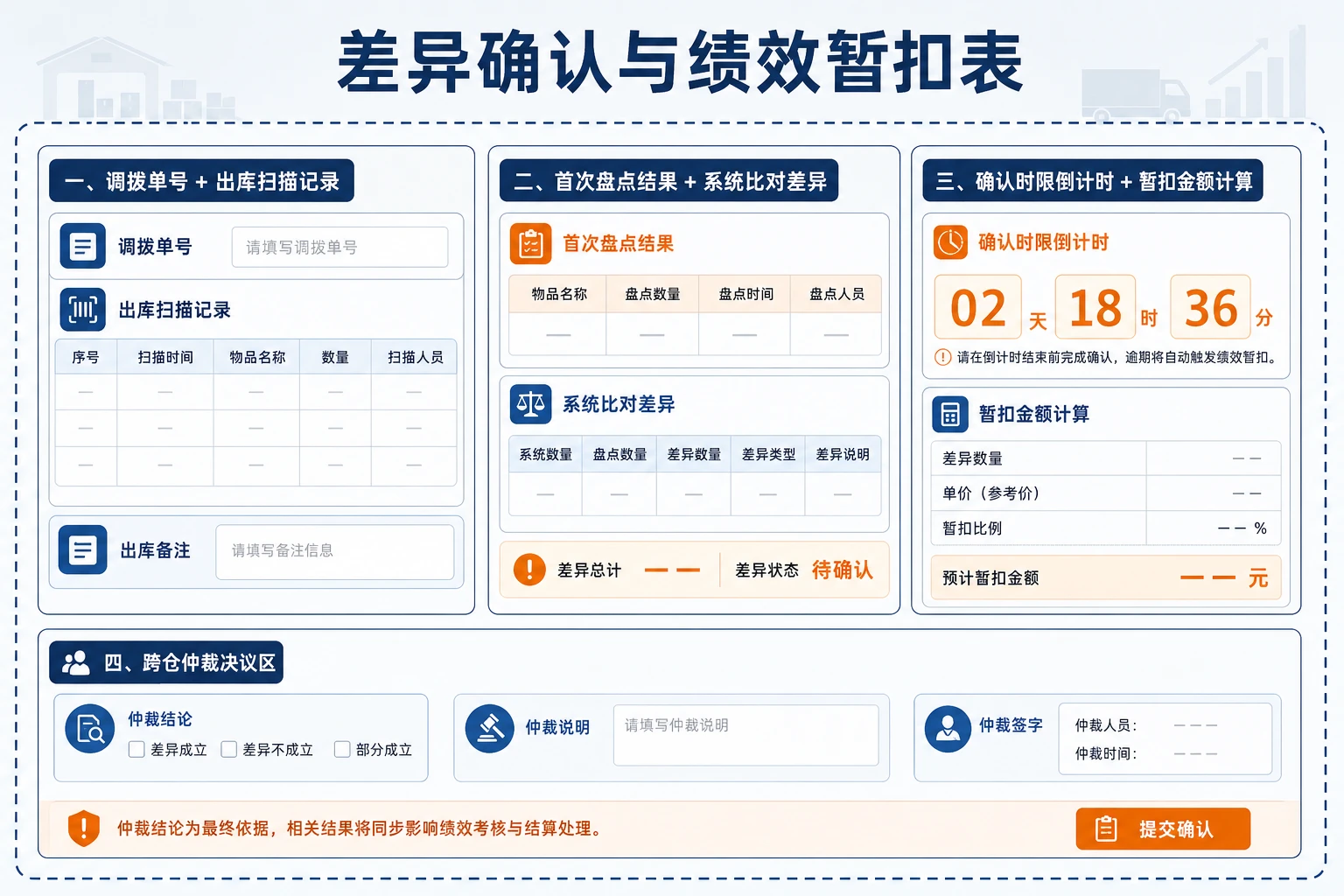Click the 预计暂扣金额 row

click(1106, 577)
